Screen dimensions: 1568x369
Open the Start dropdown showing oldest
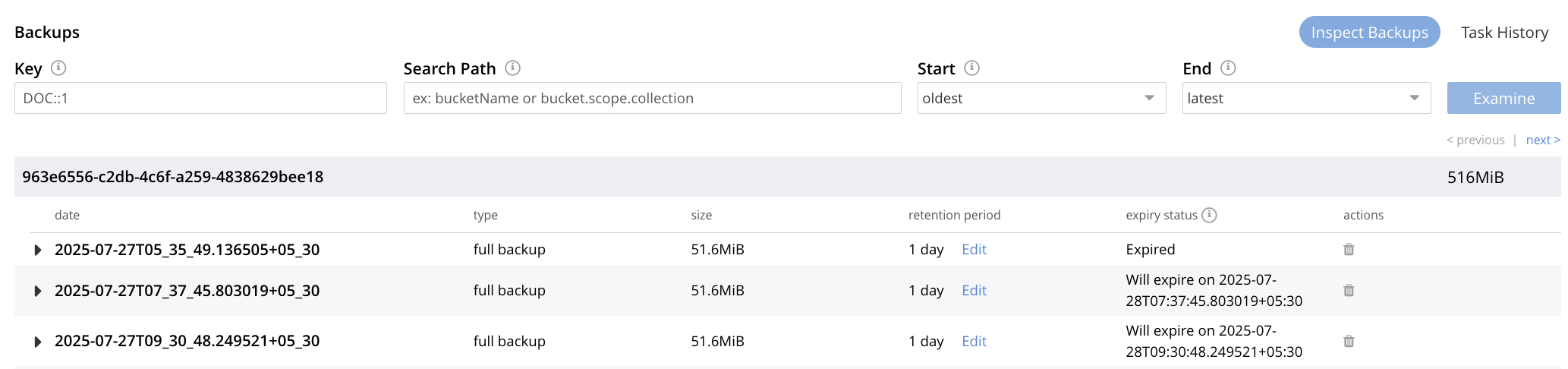tap(1041, 98)
